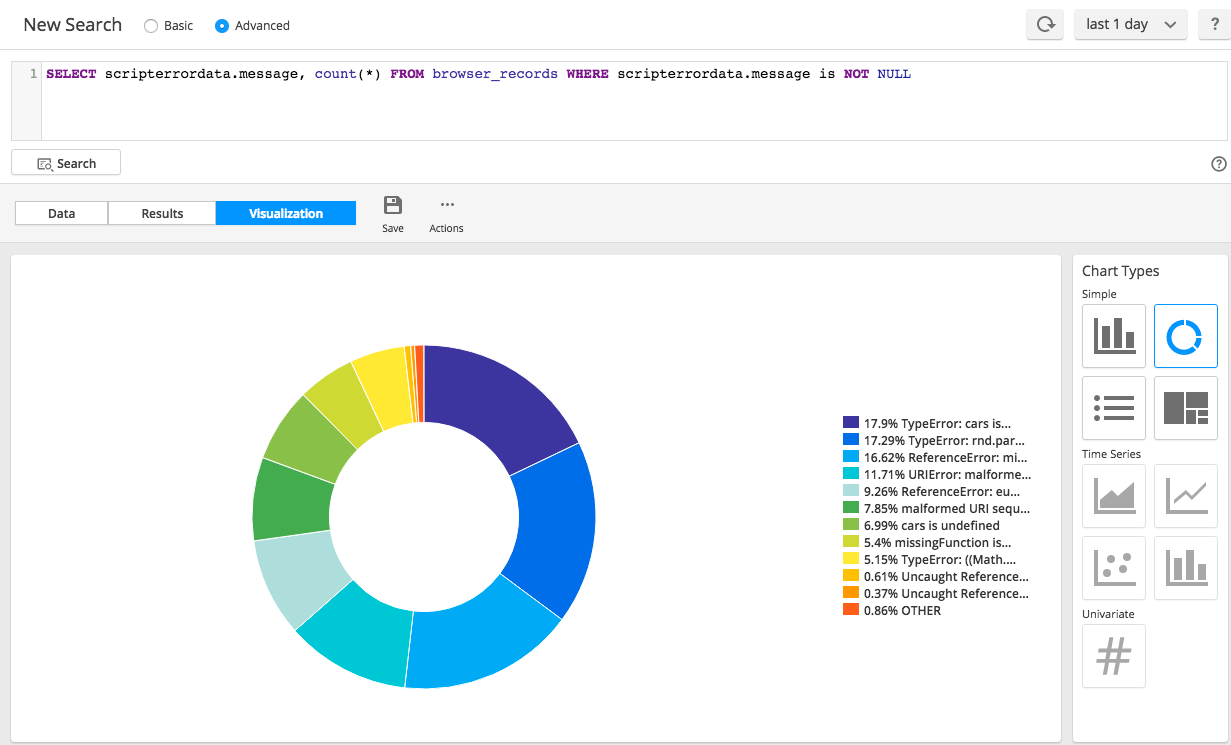Screen dimensions: 1231x745
Task: Click the Chart Types panel heading
Action: click(1121, 271)
